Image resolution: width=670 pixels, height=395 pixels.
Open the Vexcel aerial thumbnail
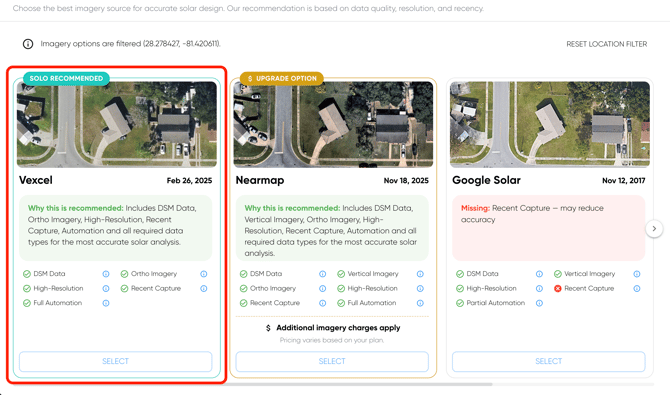[x=117, y=124]
